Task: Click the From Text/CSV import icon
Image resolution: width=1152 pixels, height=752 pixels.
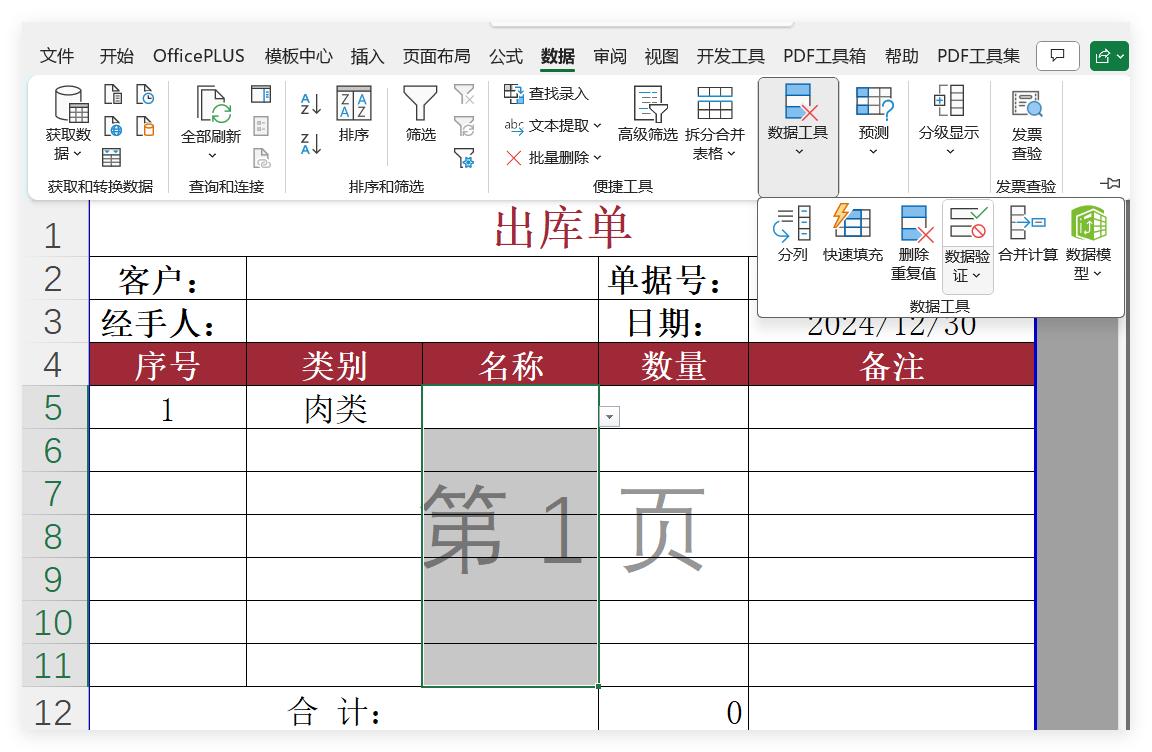Action: [112, 95]
